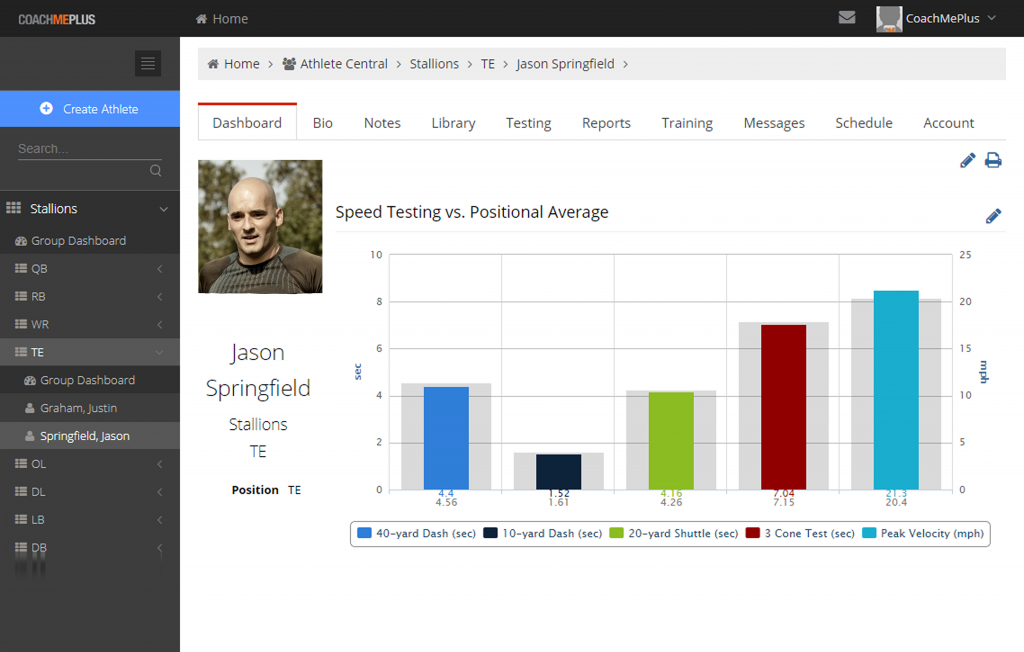Toggle Peak Velocity series in chart legend
The width and height of the screenshot is (1024, 652).
[x=924, y=534]
